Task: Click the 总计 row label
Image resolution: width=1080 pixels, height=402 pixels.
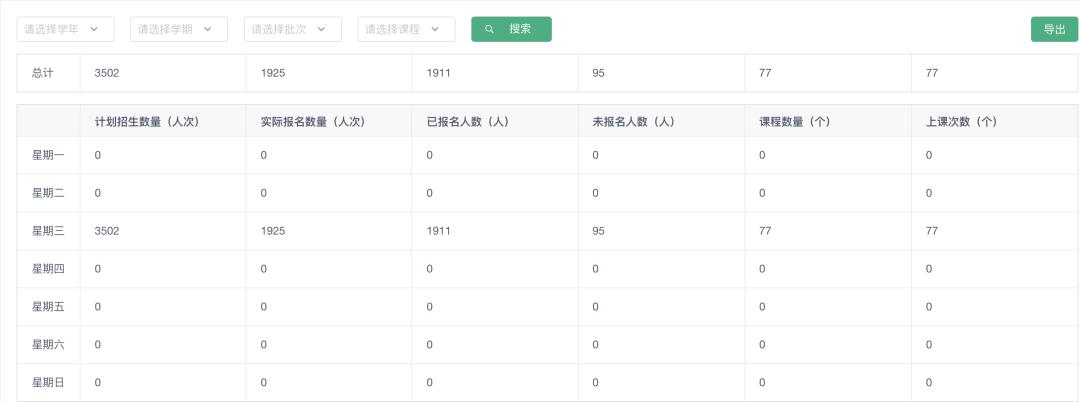Action: (x=43, y=73)
